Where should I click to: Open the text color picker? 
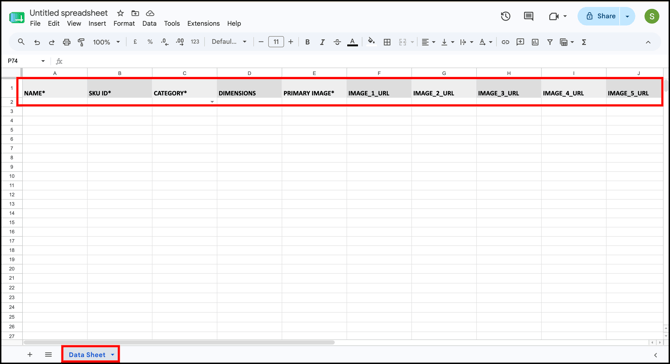pyautogui.click(x=353, y=42)
